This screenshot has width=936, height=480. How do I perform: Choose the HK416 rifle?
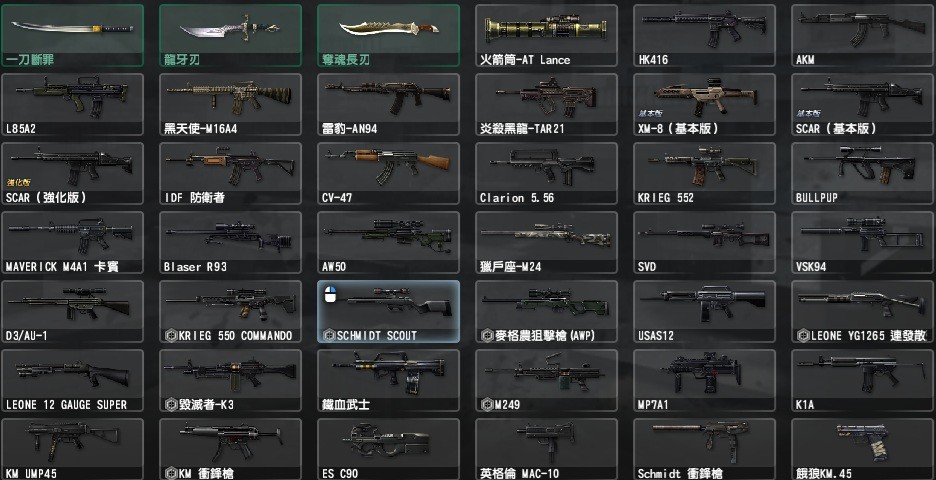[x=704, y=35]
